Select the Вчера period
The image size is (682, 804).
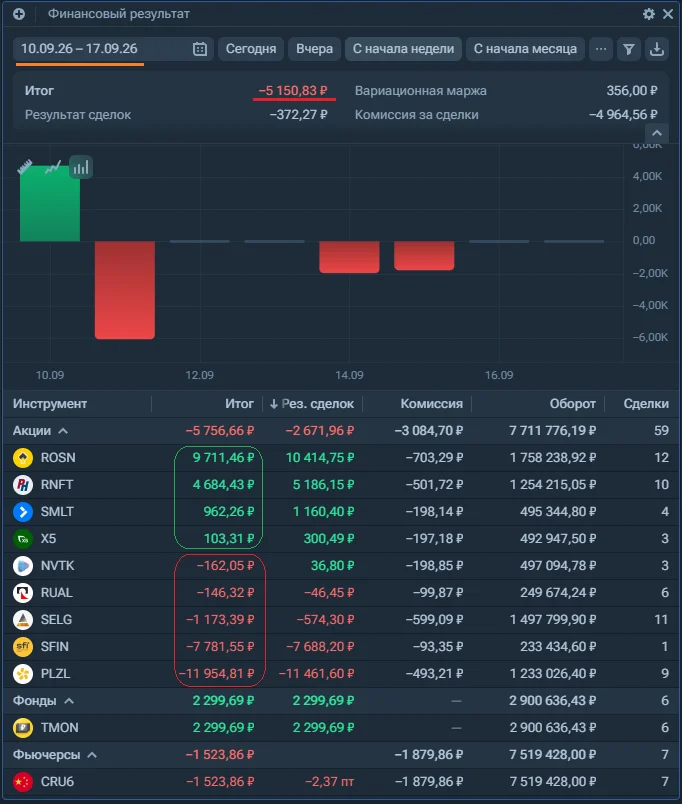[314, 49]
